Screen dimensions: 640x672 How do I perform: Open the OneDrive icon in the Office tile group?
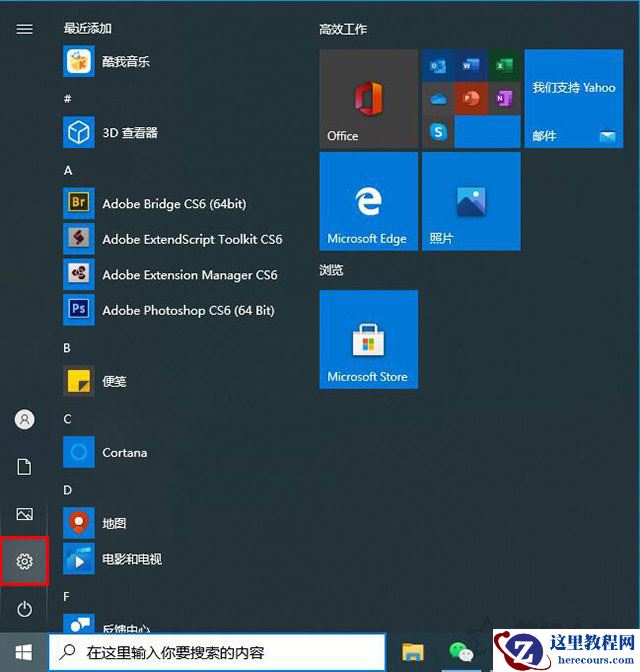point(438,99)
